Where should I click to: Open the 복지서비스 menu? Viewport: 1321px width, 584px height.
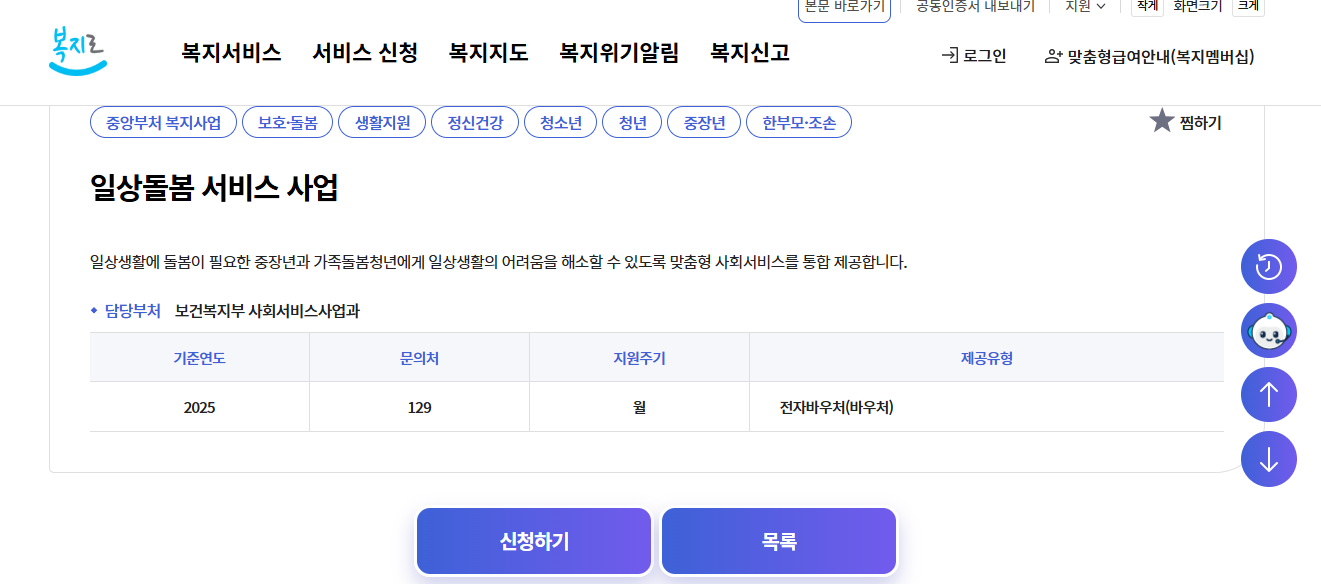pos(229,52)
